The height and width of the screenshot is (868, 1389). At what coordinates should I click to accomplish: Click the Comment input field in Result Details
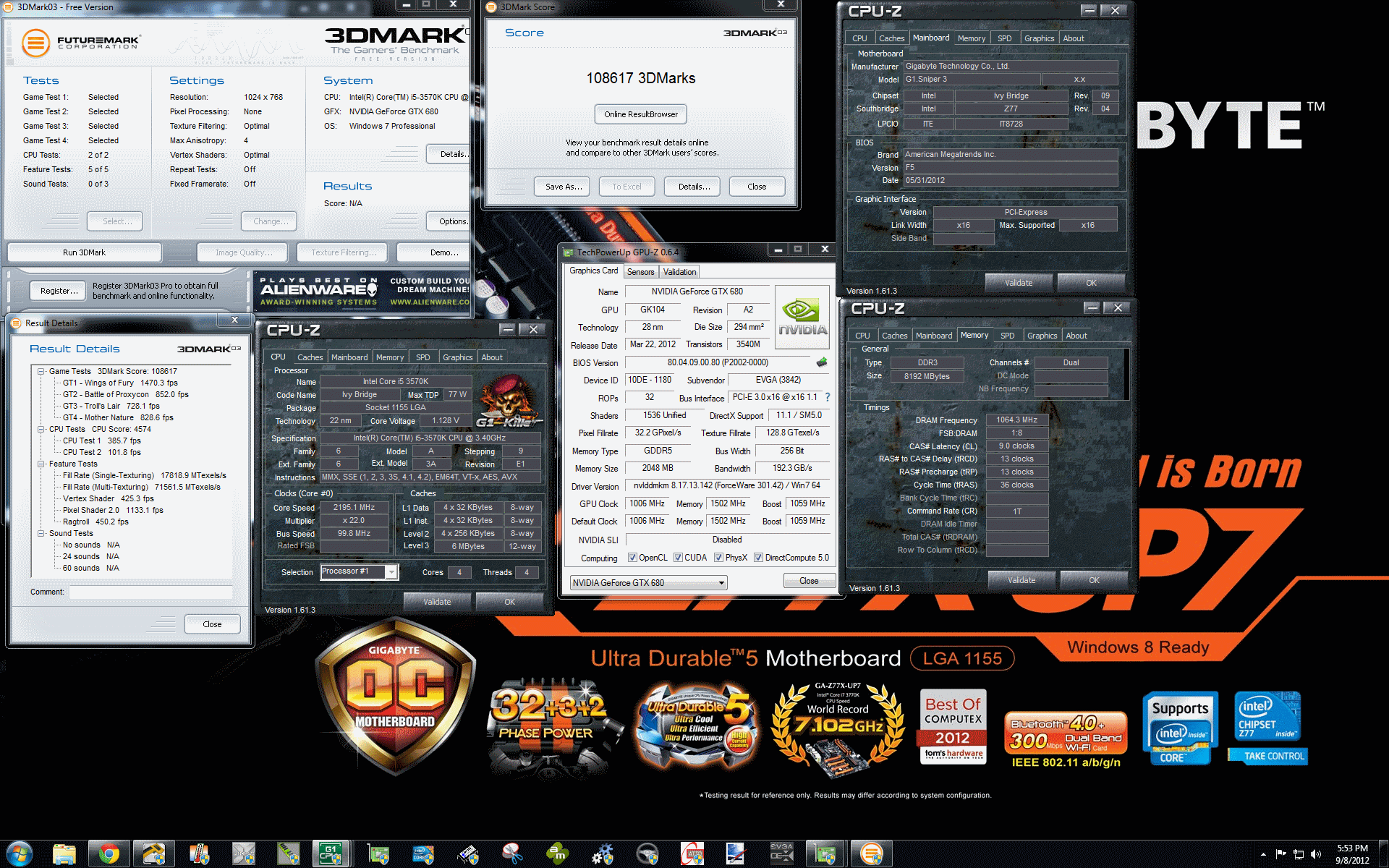click(150, 592)
